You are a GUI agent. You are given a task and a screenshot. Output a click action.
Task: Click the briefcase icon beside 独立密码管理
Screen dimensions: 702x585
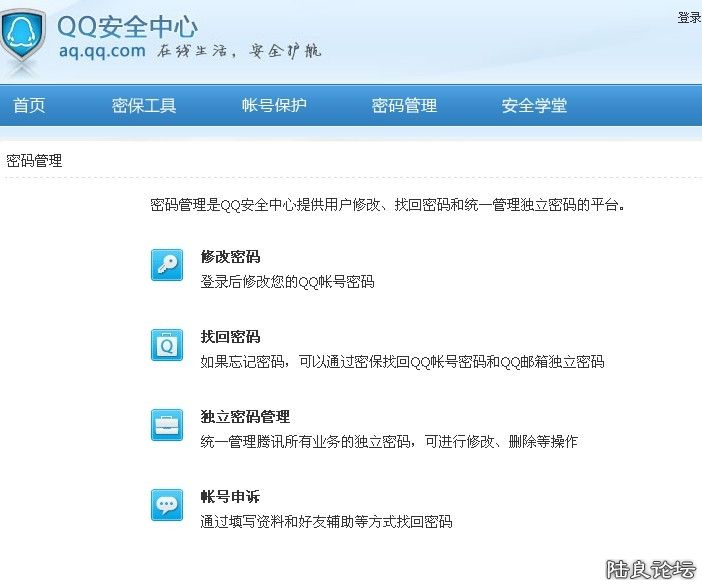[167, 425]
